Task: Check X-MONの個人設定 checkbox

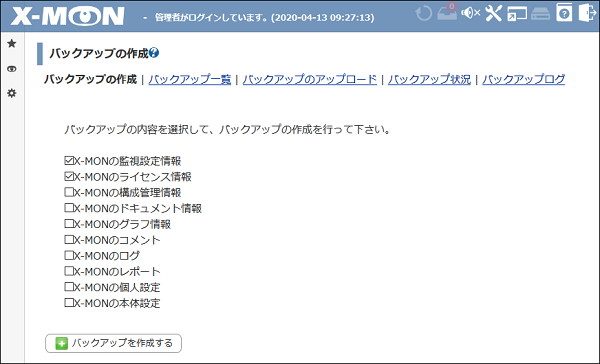Action: (69, 287)
